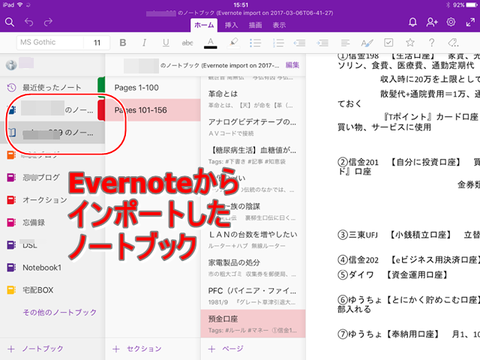Open paragraph alignment options
Image resolution: width=480 pixels, height=360 pixels.
point(345,43)
